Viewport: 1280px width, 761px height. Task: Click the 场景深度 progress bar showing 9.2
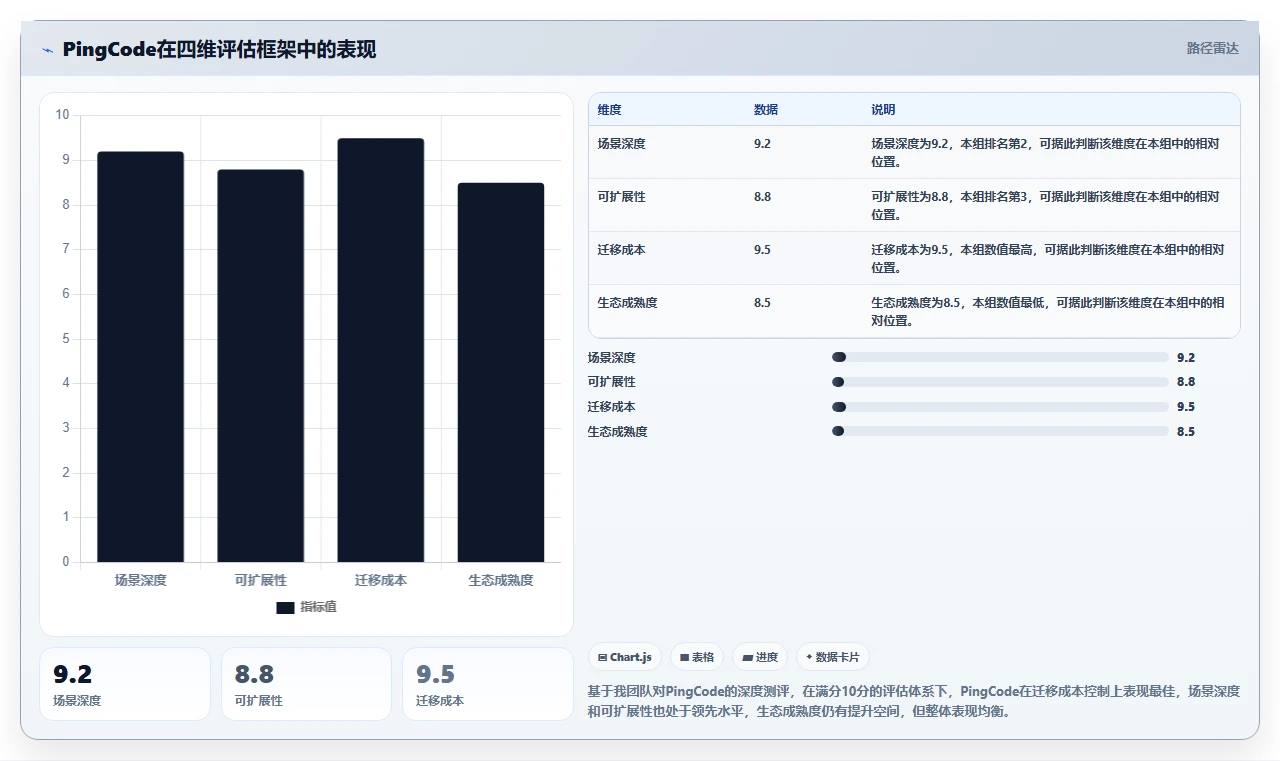pyautogui.click(x=1000, y=357)
